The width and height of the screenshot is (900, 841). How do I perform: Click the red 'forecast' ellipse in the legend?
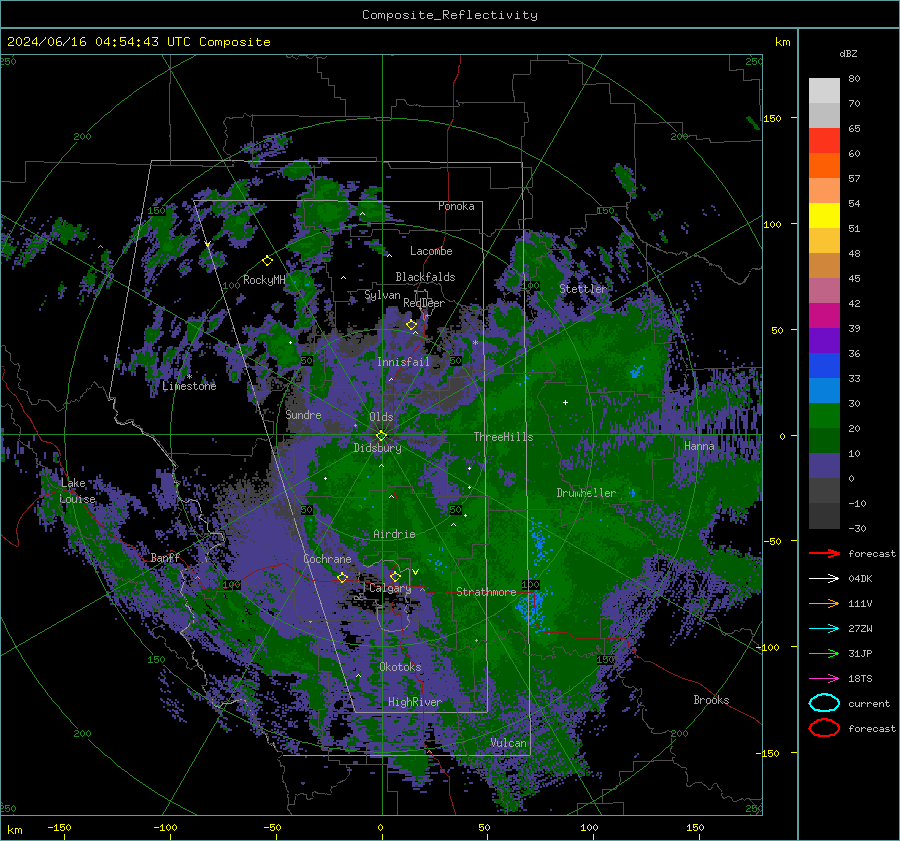coord(824,728)
